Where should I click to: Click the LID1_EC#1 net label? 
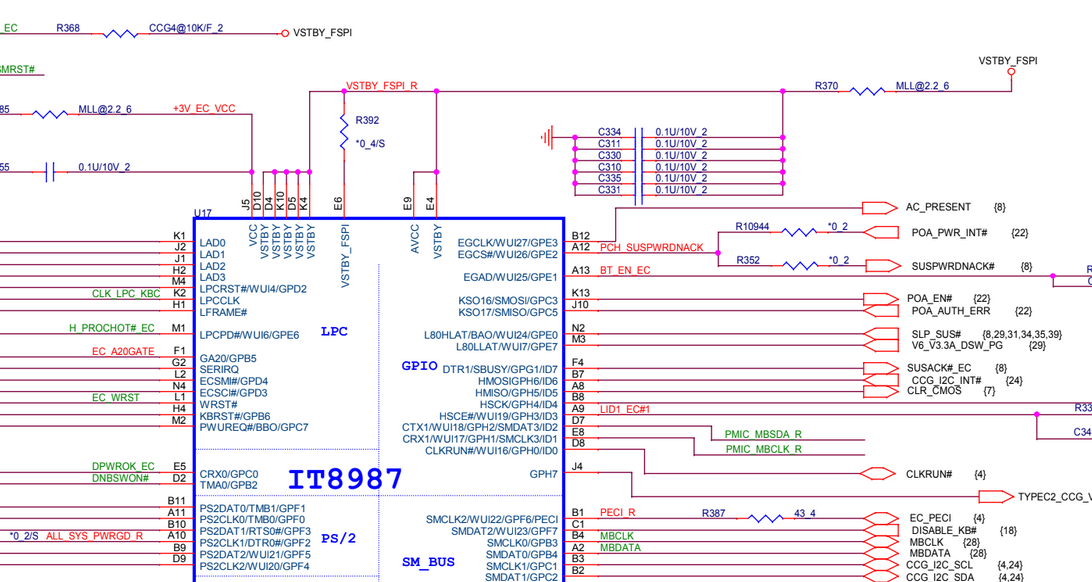pyautogui.click(x=625, y=409)
